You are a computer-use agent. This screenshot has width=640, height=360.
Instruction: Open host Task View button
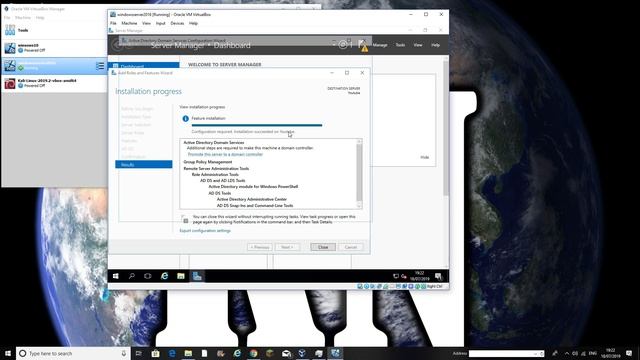139,353
